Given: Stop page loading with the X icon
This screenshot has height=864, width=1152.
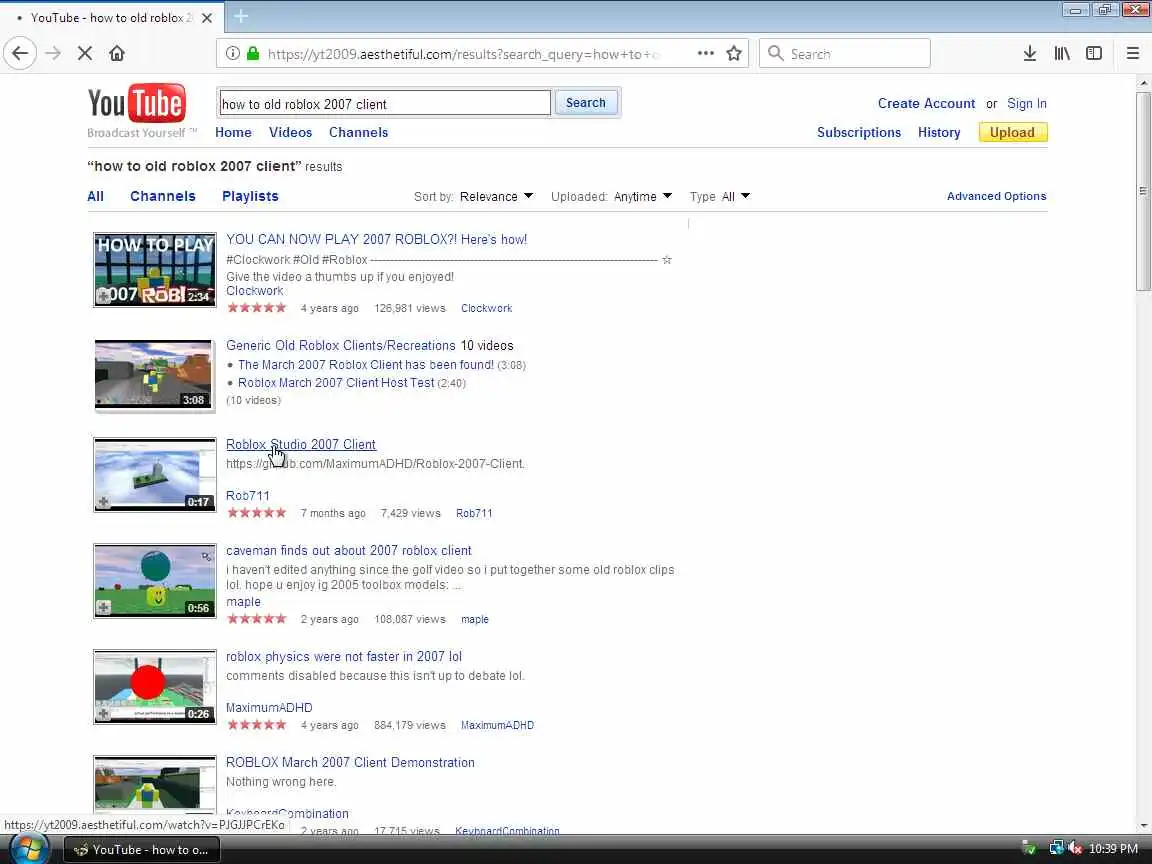Looking at the screenshot, I should [84, 53].
